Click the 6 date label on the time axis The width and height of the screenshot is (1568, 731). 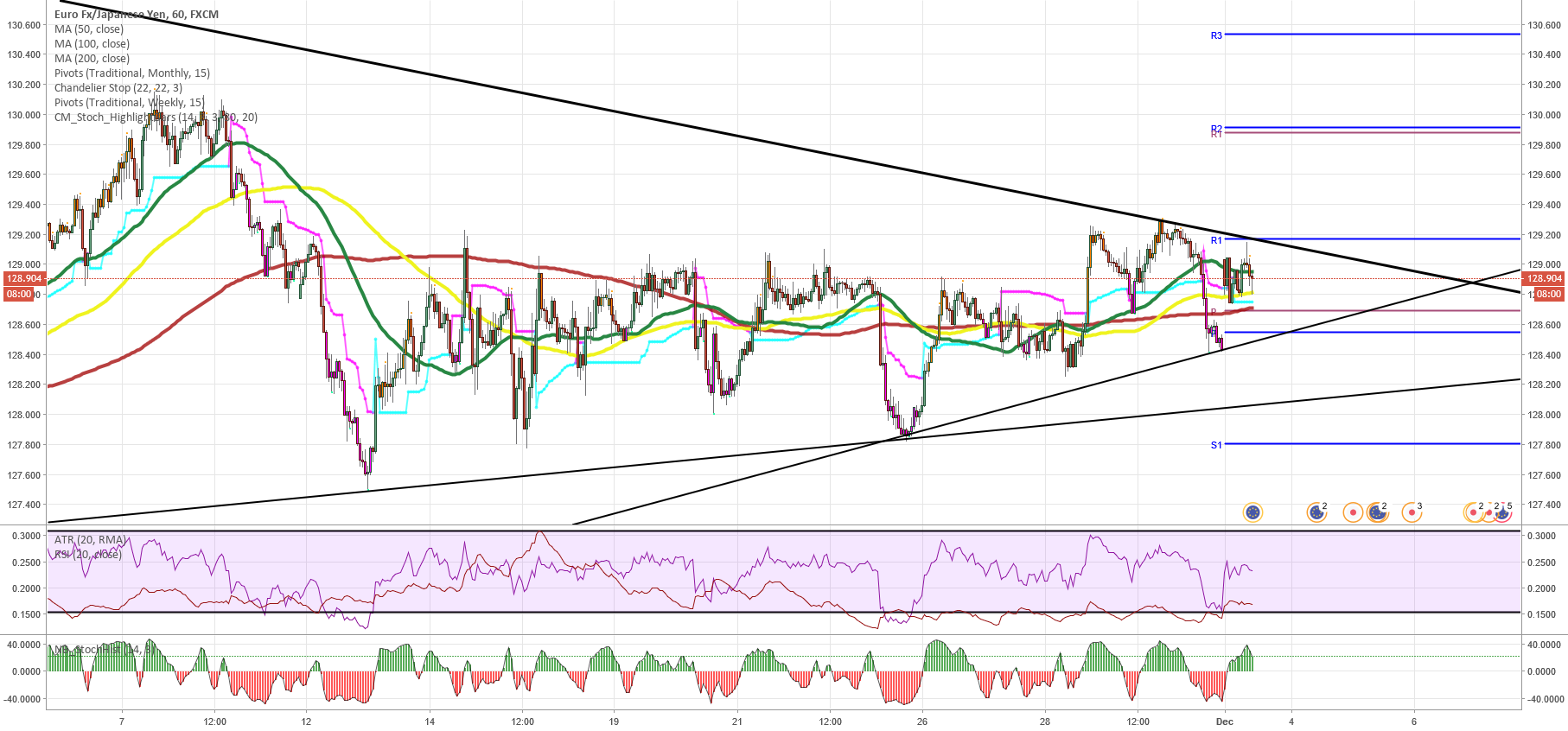(1414, 721)
